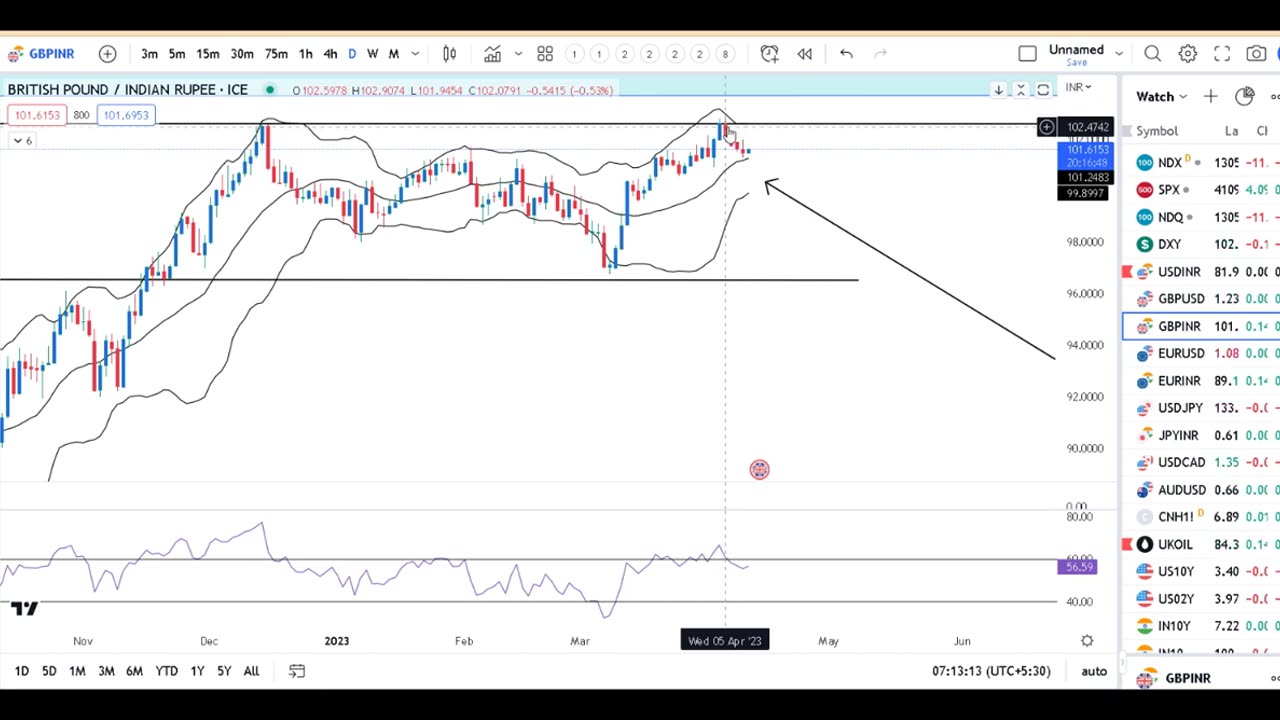
Task: Expand the layout name dropdown chevron
Action: tap(1119, 54)
